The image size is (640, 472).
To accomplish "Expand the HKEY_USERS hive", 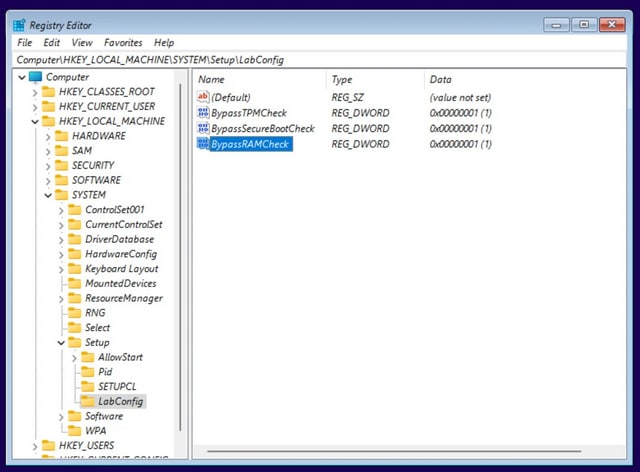I will pyautogui.click(x=35, y=447).
